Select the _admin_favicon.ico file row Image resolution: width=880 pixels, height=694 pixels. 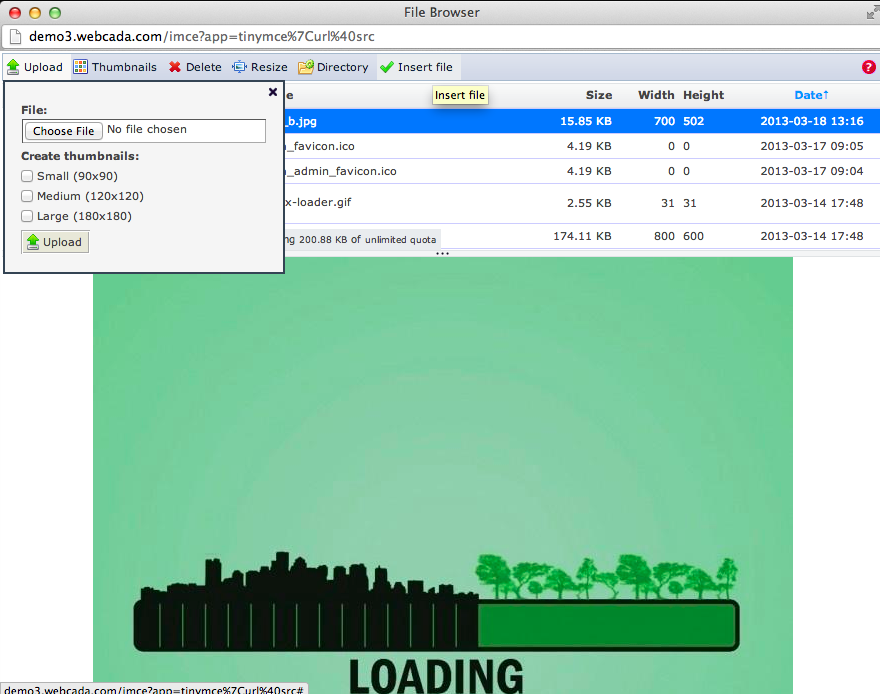pos(582,171)
